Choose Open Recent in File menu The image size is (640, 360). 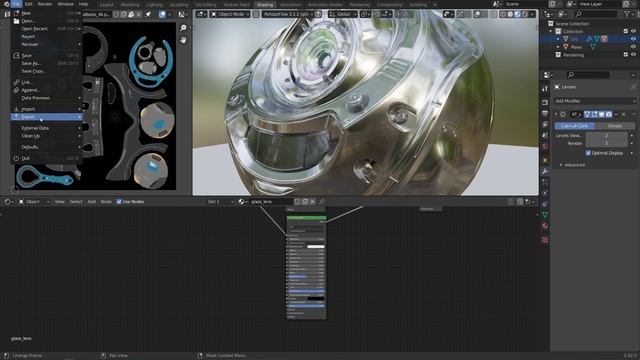point(46,29)
